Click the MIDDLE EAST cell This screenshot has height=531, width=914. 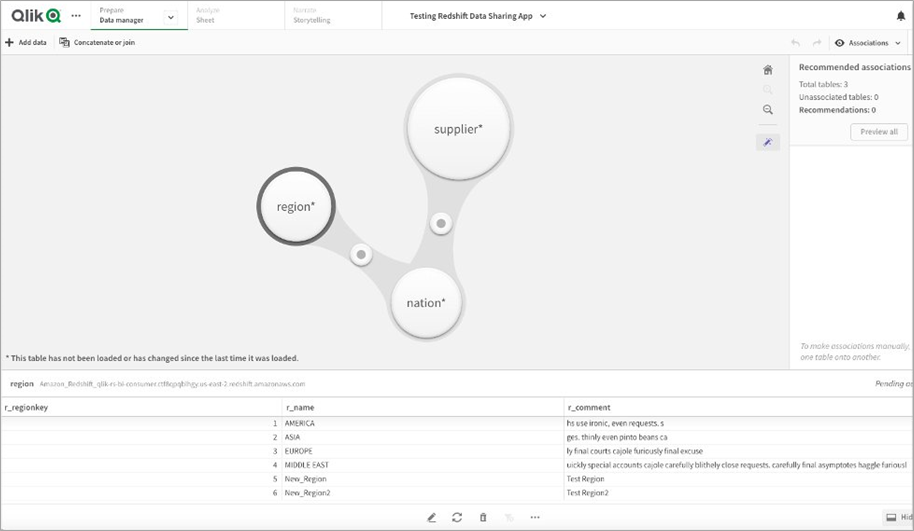click(x=423, y=465)
